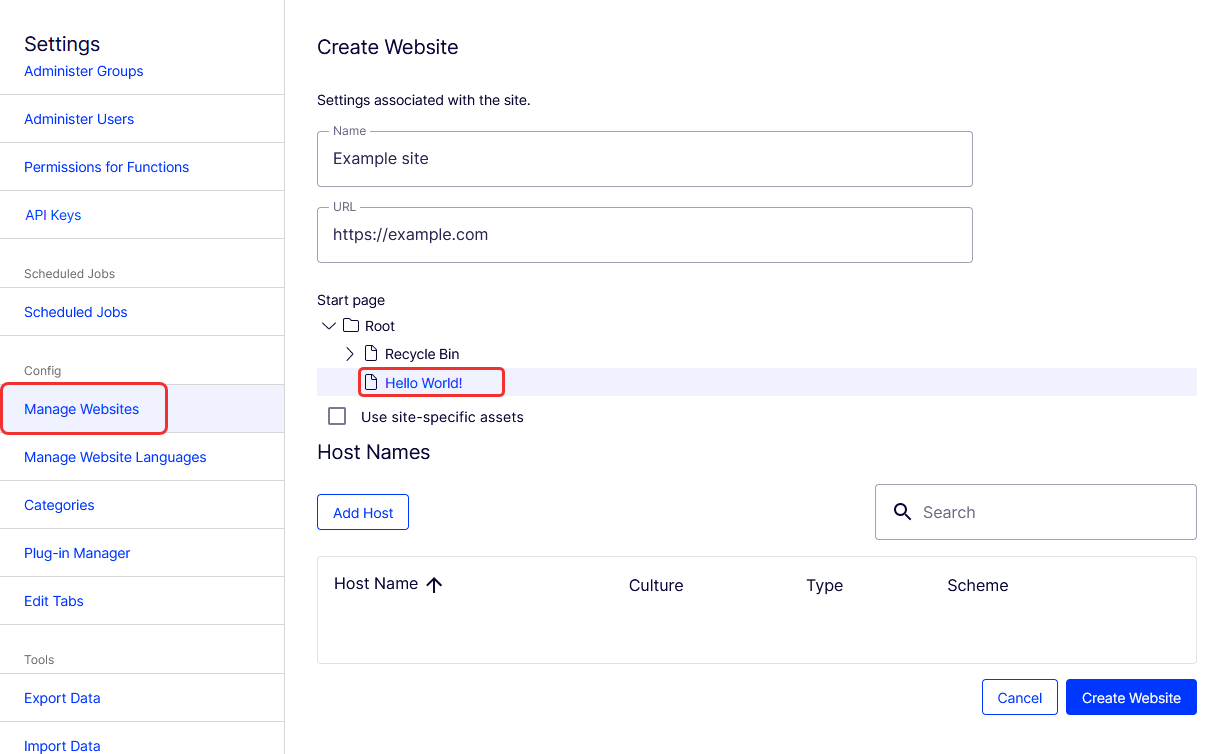Click the Add Host button
Screen dimensions: 1213x754
[x=363, y=512]
